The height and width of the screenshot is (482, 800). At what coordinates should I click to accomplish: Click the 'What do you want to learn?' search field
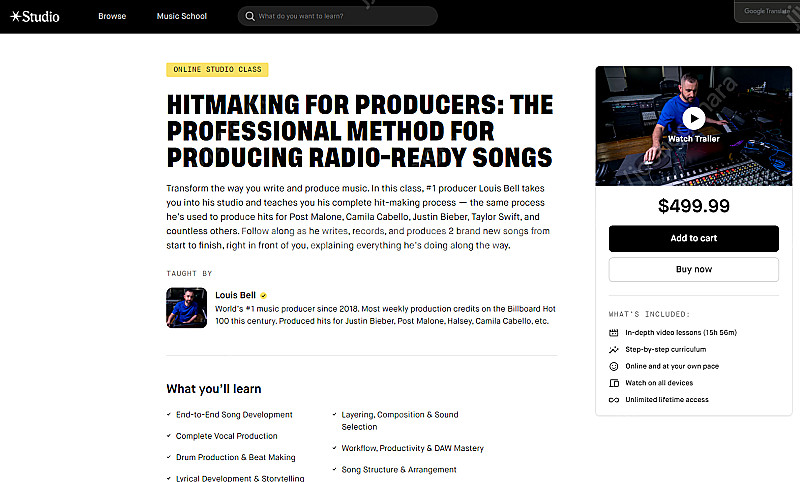(338, 16)
